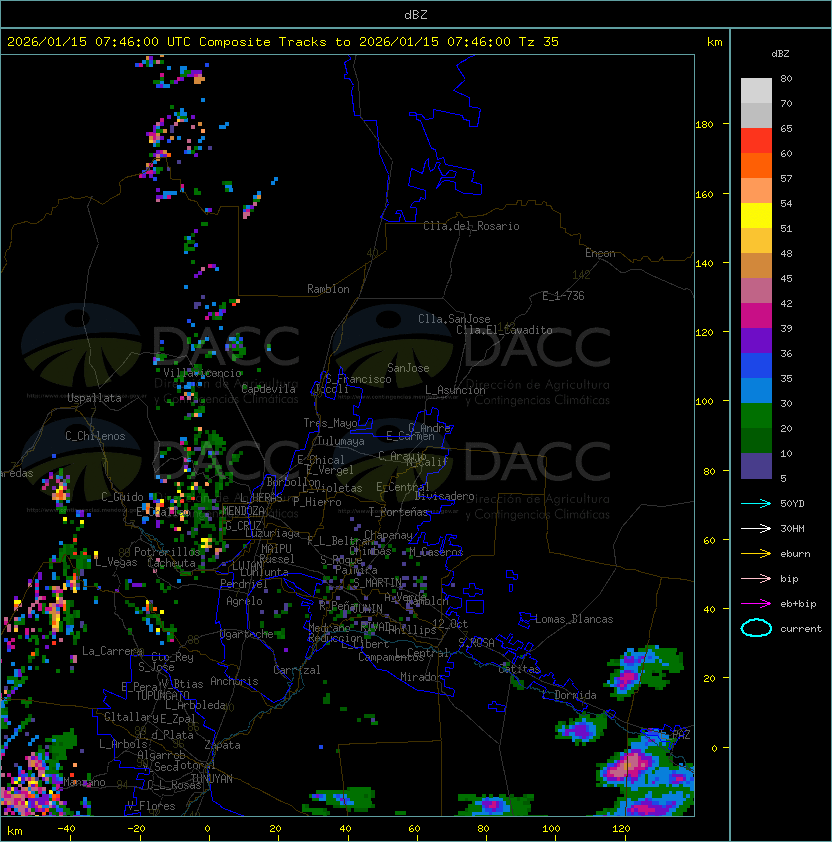
Task: Click the 'Tz 35' header text
Action: 539,42
